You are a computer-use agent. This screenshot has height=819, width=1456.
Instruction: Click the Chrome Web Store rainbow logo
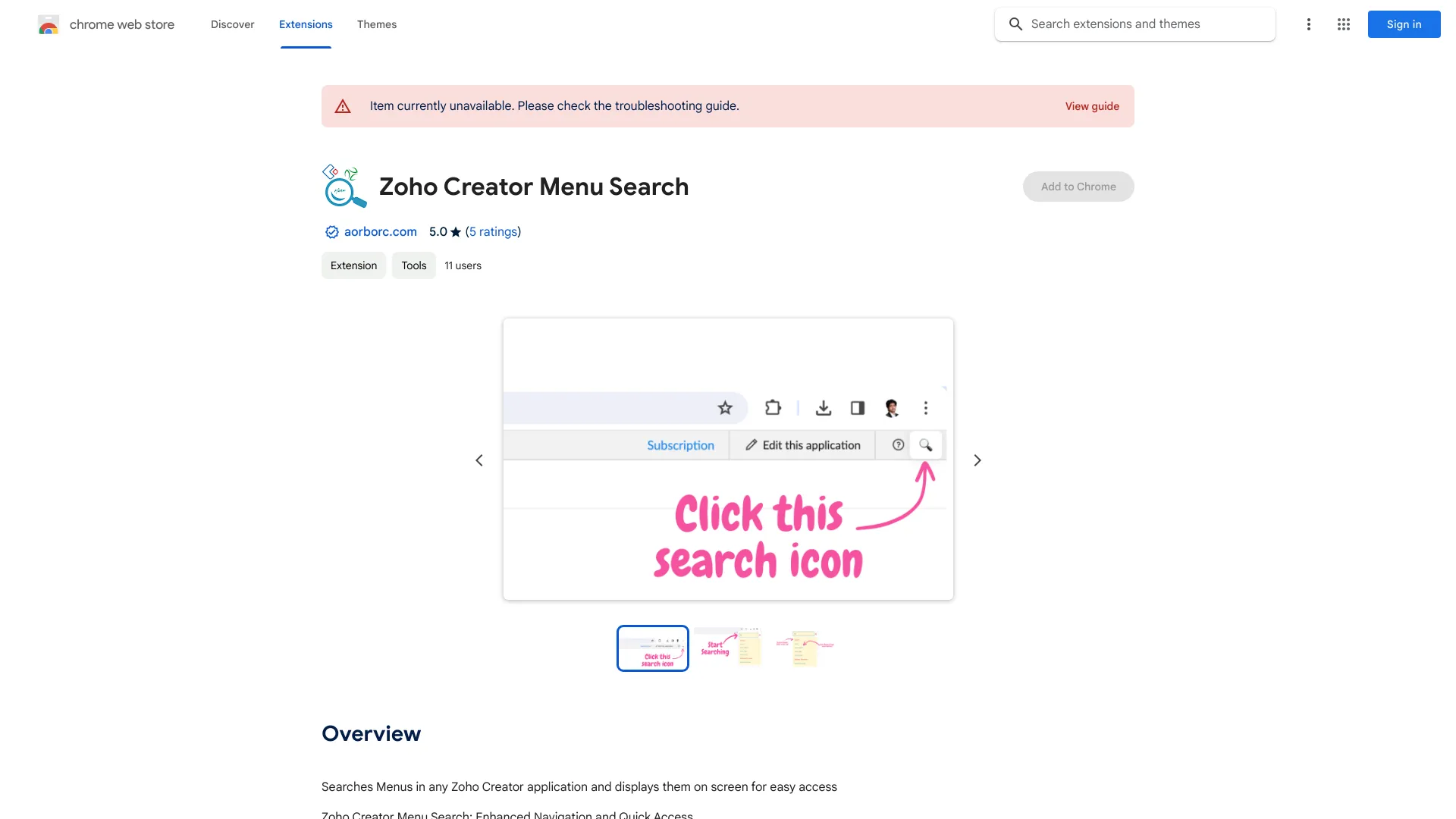pos(48,24)
